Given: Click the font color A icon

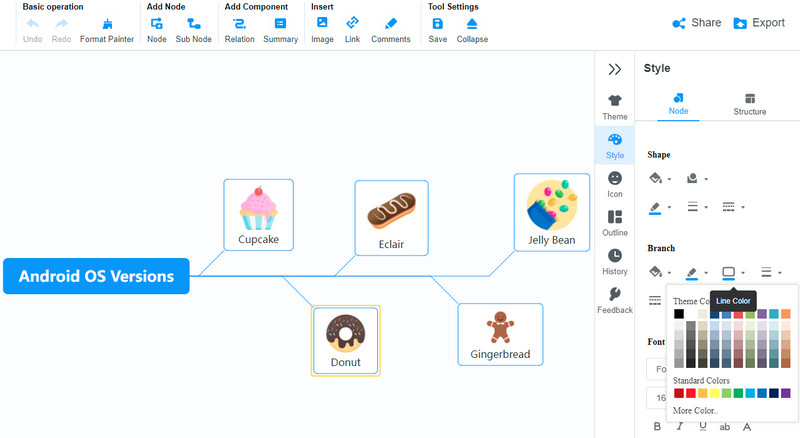Looking at the screenshot, I should (x=747, y=427).
